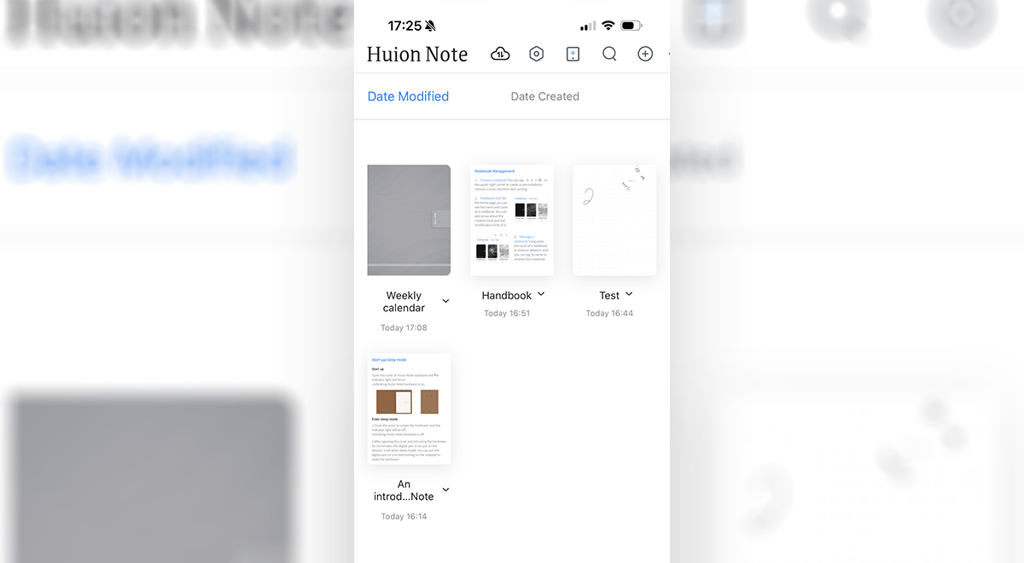Viewport: 1024px width, 563px height.
Task: Select the Weekly calendar title text
Action: (x=404, y=302)
